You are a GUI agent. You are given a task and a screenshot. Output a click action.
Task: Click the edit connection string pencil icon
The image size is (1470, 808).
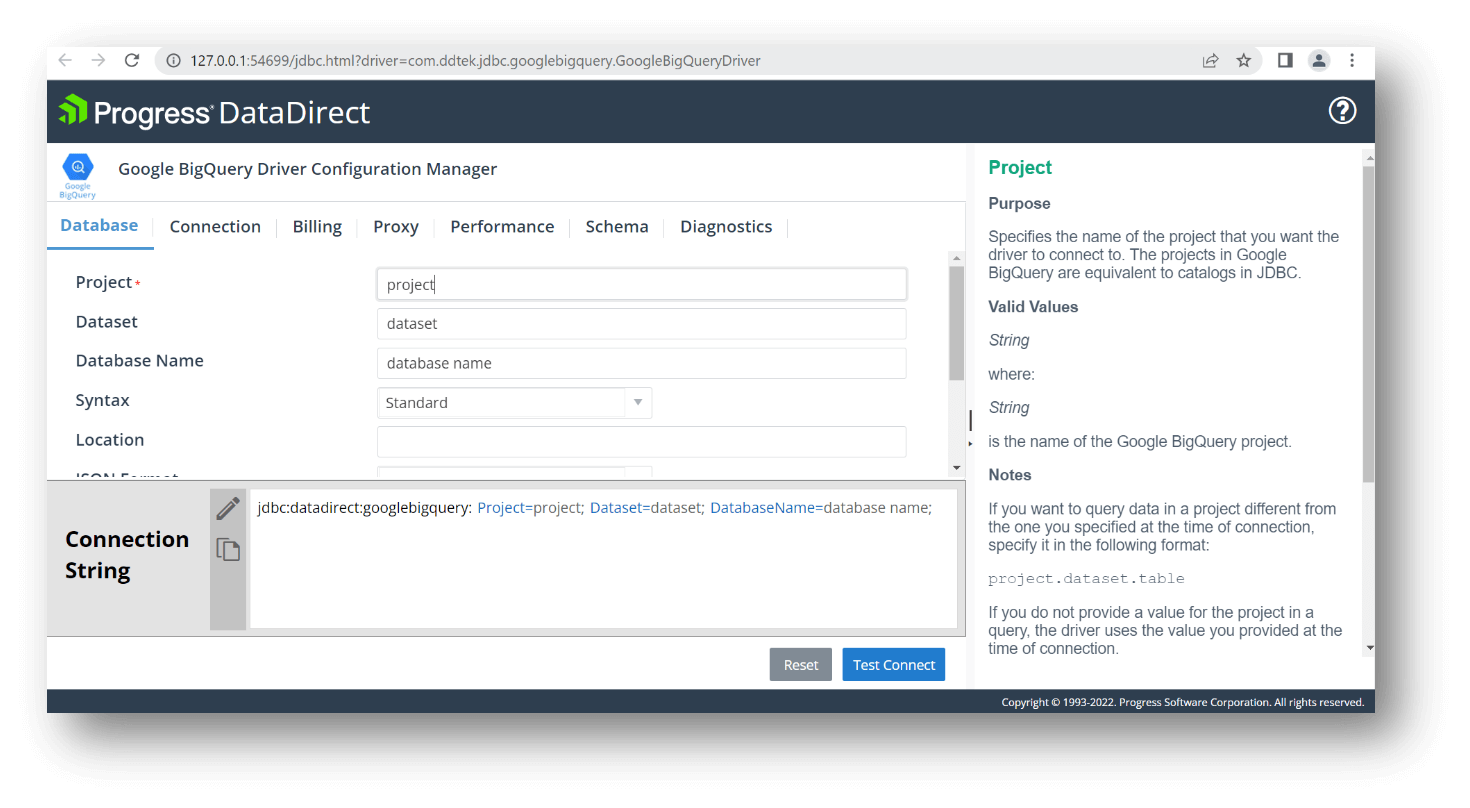(x=228, y=508)
